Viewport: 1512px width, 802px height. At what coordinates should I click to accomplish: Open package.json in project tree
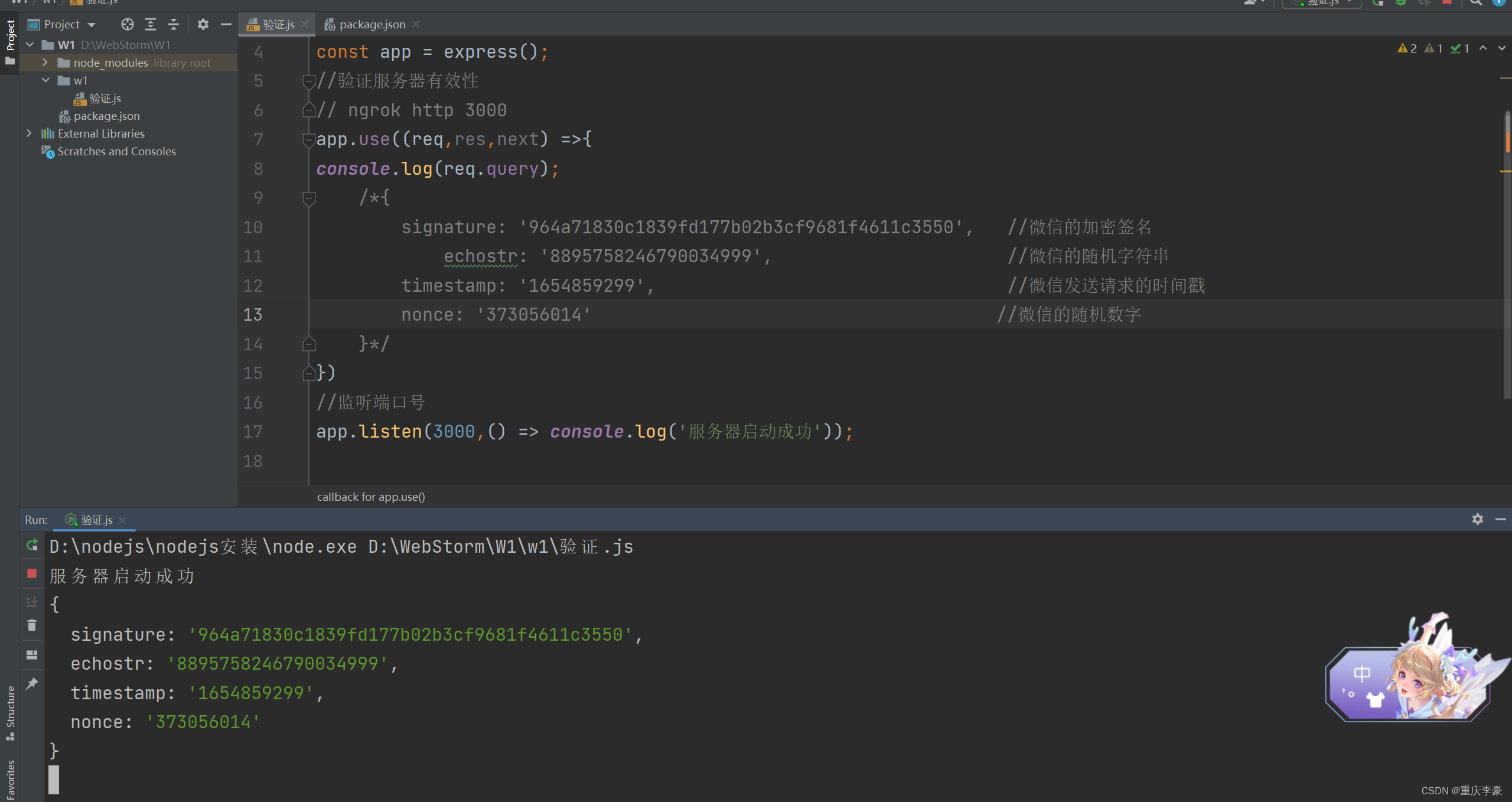(x=106, y=116)
